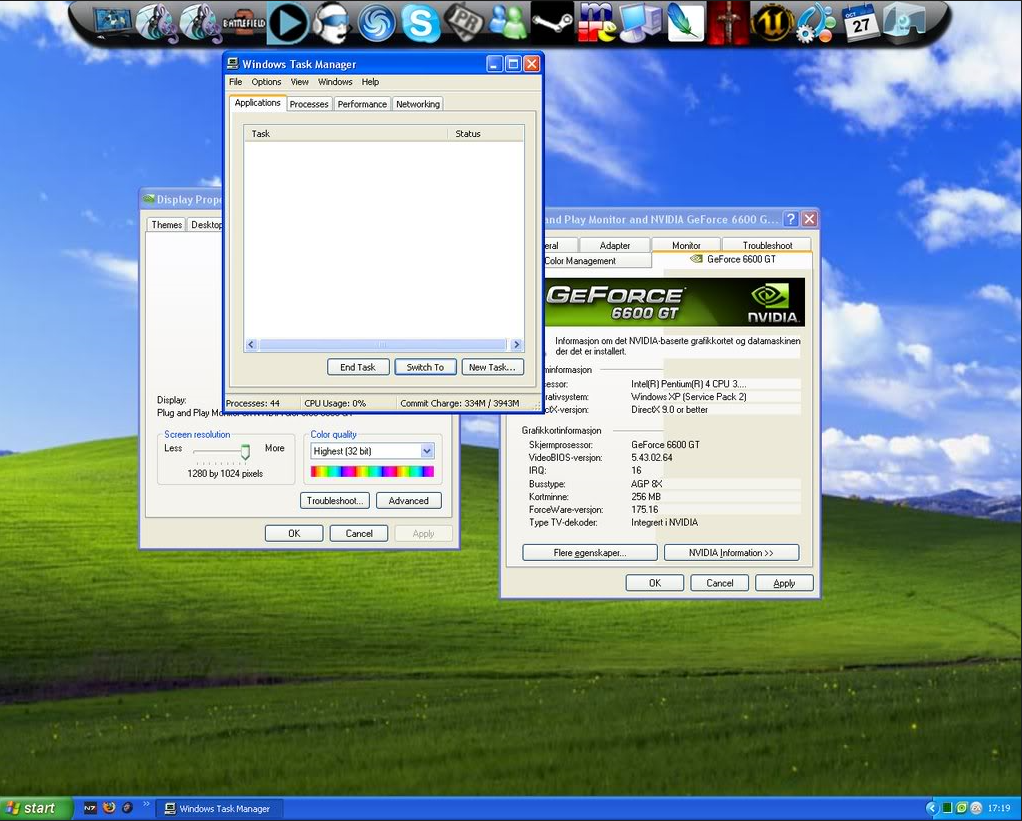
Task: Launch Battlefield 2 from the dock
Action: [x=244, y=23]
